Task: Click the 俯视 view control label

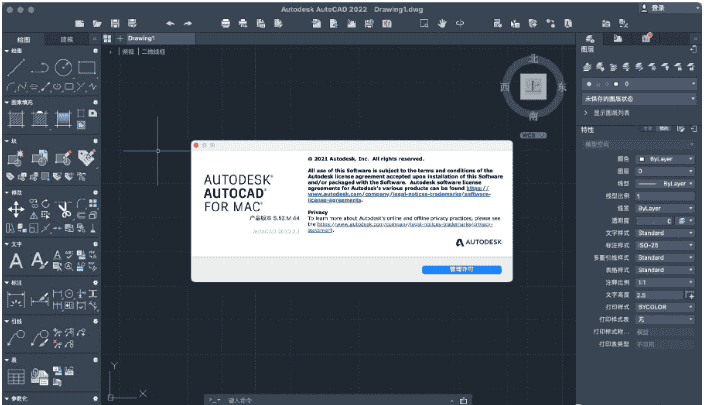Action: pyautogui.click(x=128, y=52)
